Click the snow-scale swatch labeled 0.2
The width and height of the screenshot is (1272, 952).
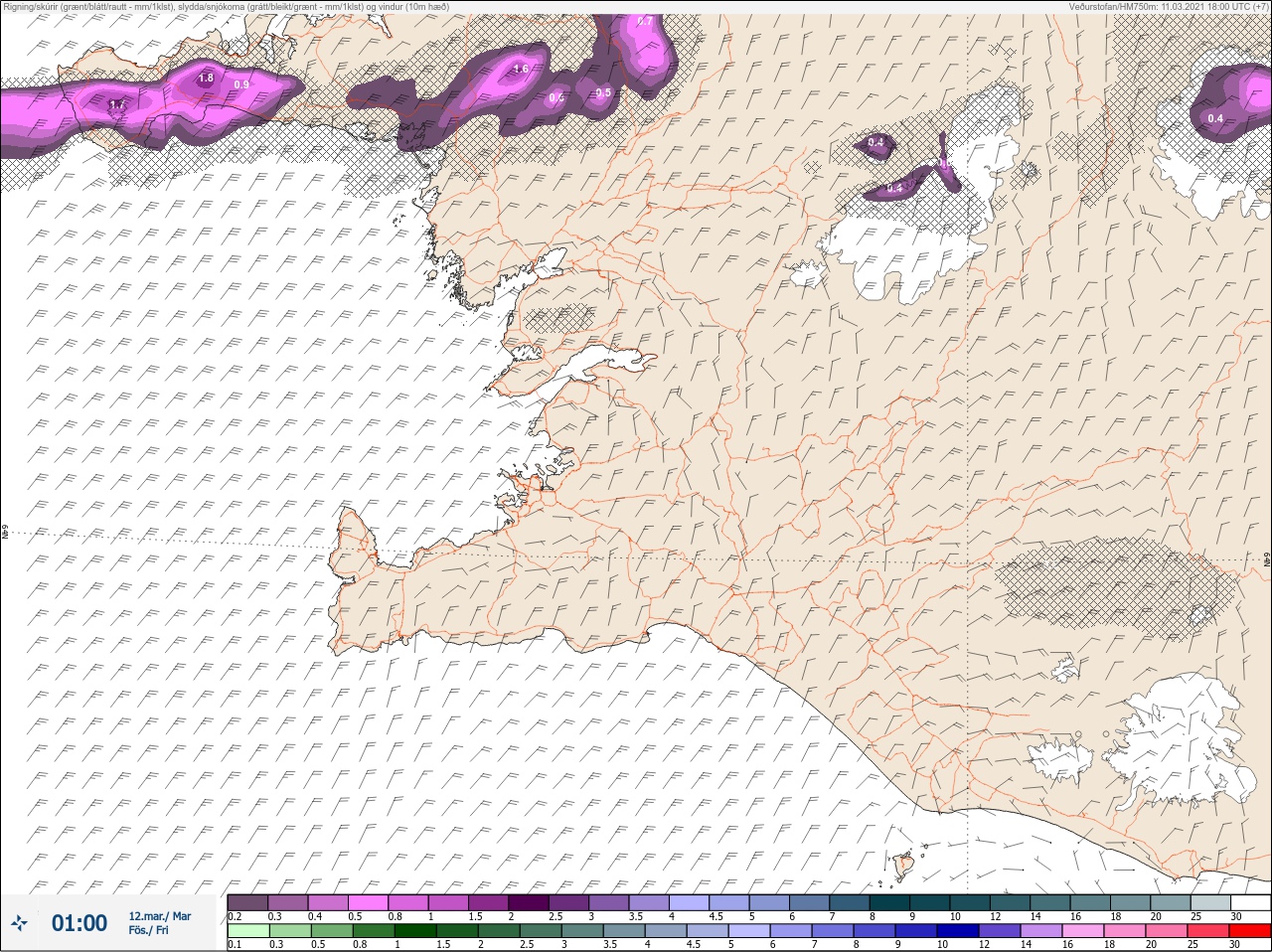coord(246,902)
